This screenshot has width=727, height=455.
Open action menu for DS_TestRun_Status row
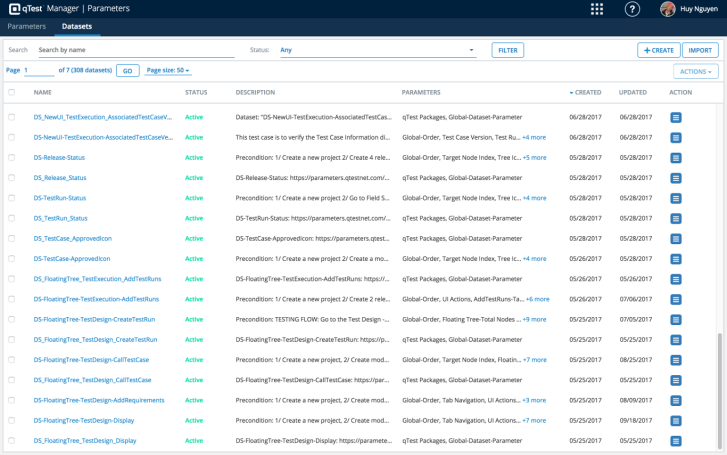tap(676, 218)
